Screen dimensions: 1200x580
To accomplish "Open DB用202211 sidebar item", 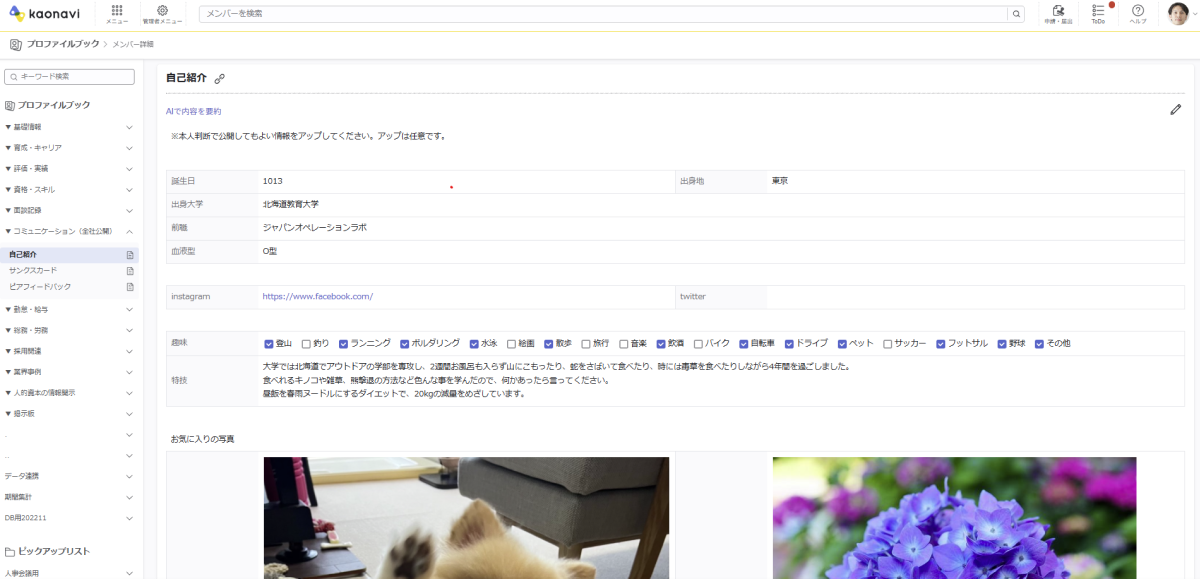I will tap(26, 518).
